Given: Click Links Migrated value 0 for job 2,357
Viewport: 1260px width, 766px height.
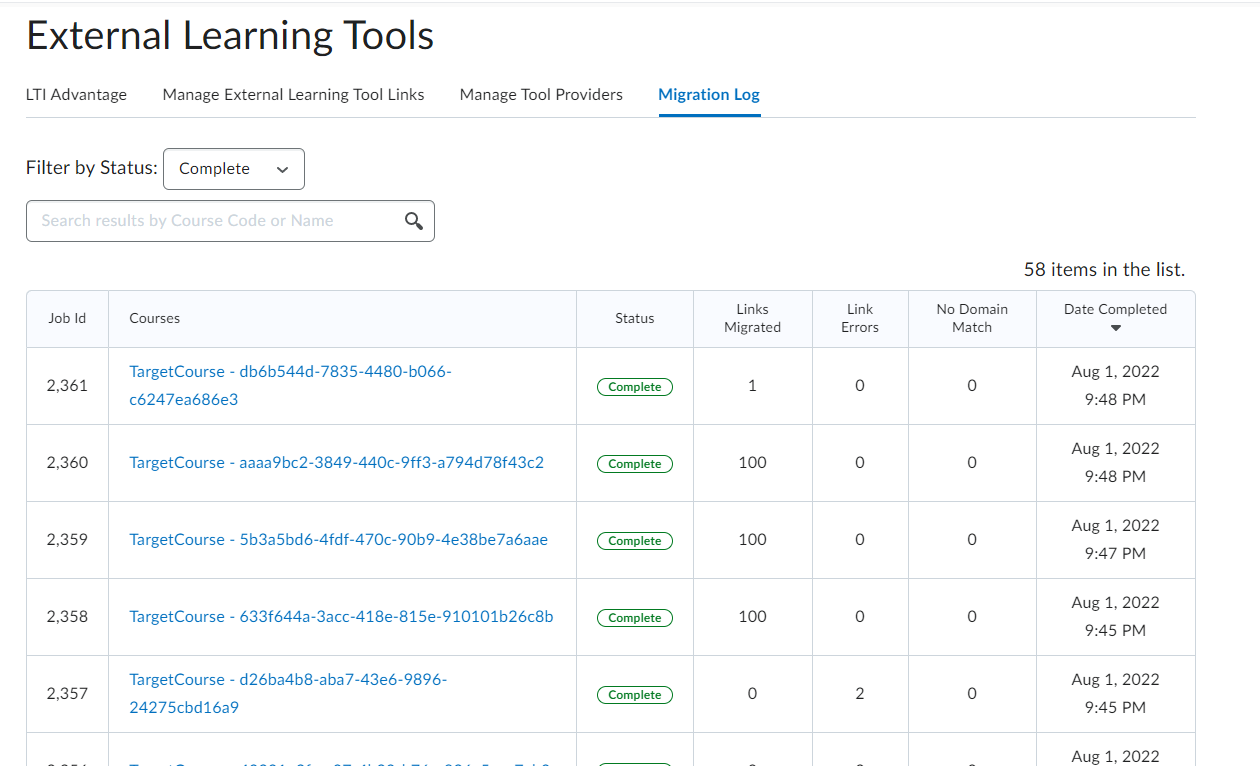Looking at the screenshot, I should click(752, 694).
